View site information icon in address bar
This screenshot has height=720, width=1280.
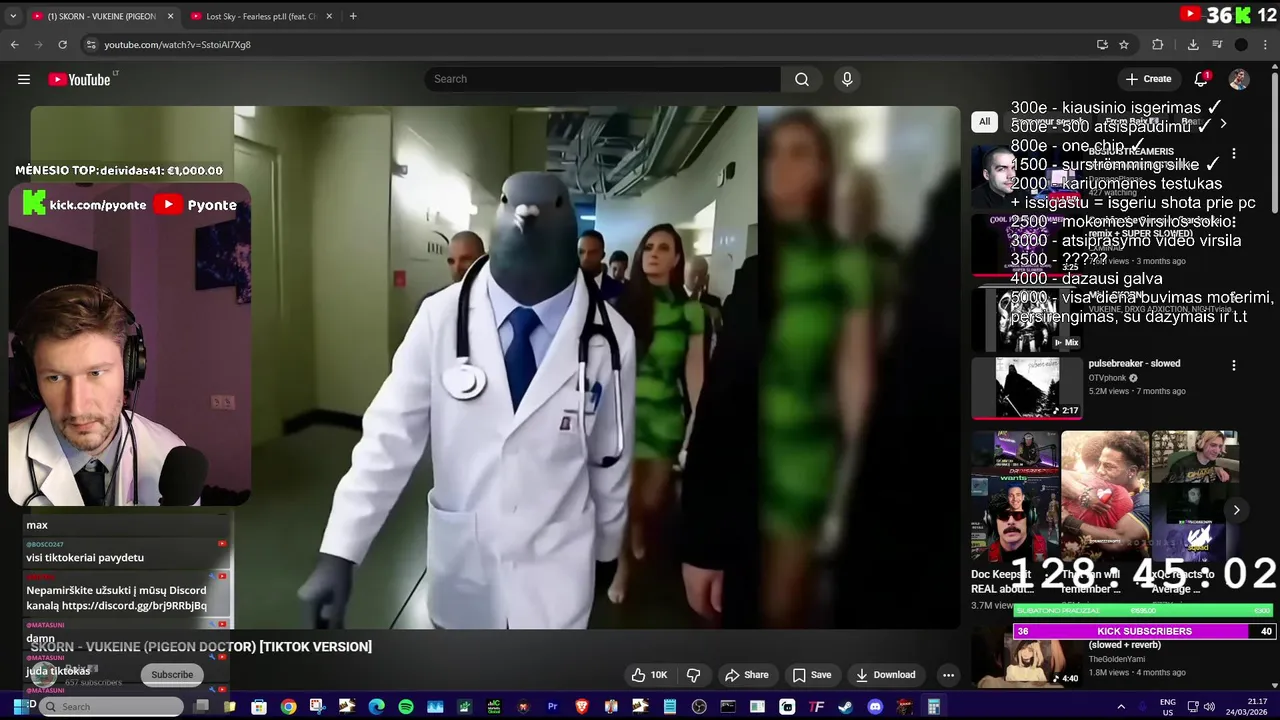pos(91,44)
